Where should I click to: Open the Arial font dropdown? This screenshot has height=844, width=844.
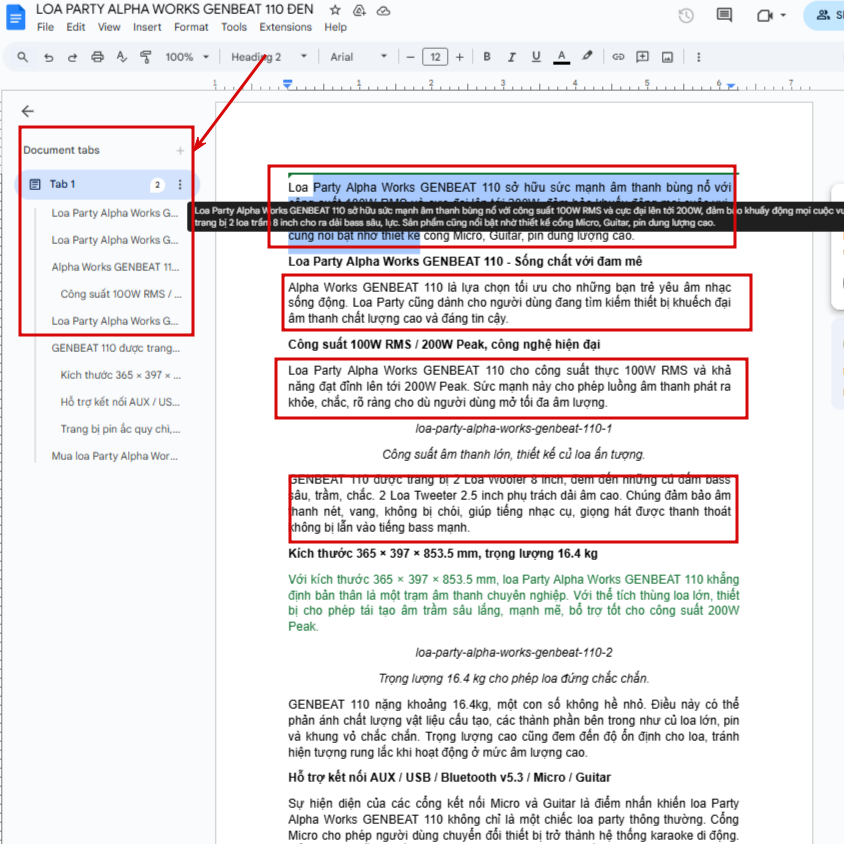(358, 57)
